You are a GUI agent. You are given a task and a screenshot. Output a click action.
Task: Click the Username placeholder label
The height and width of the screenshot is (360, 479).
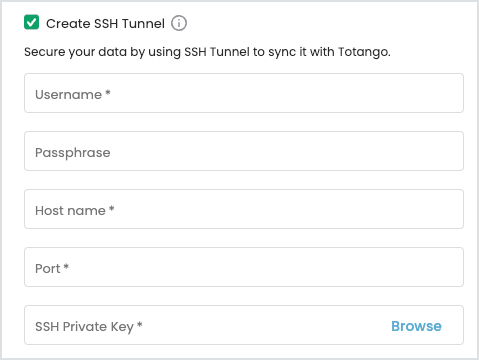click(73, 94)
